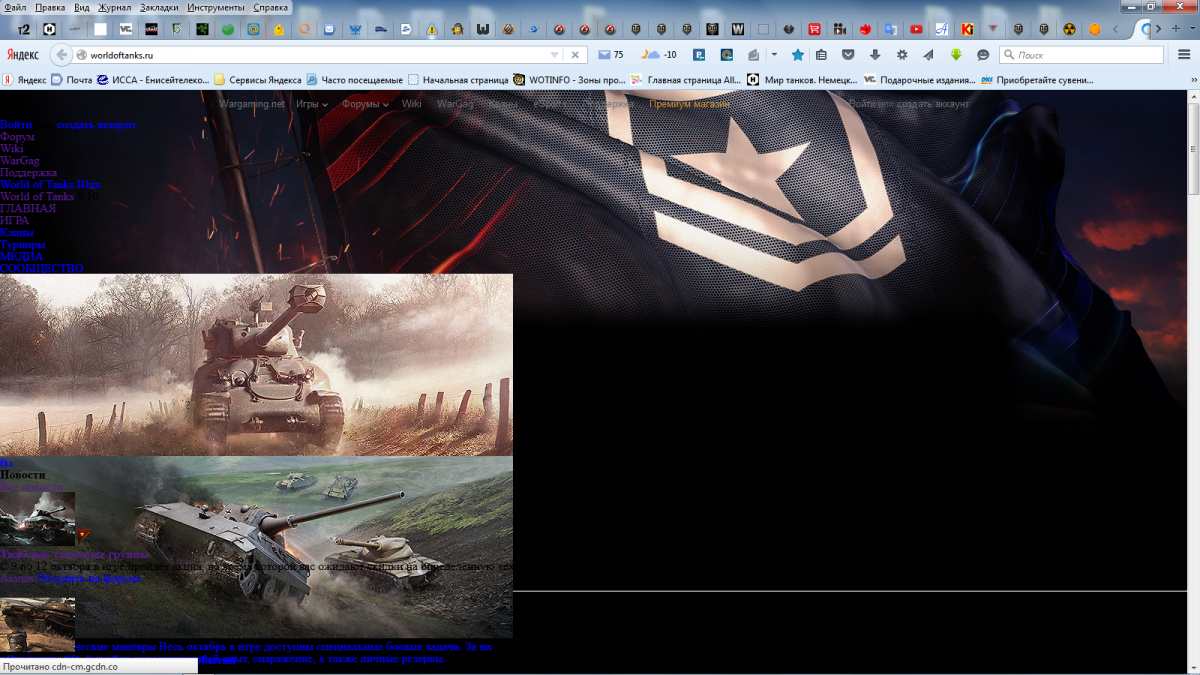Screen dimensions: 1200x675
Task: Open the WOTINFO bookmark
Action: point(569,80)
